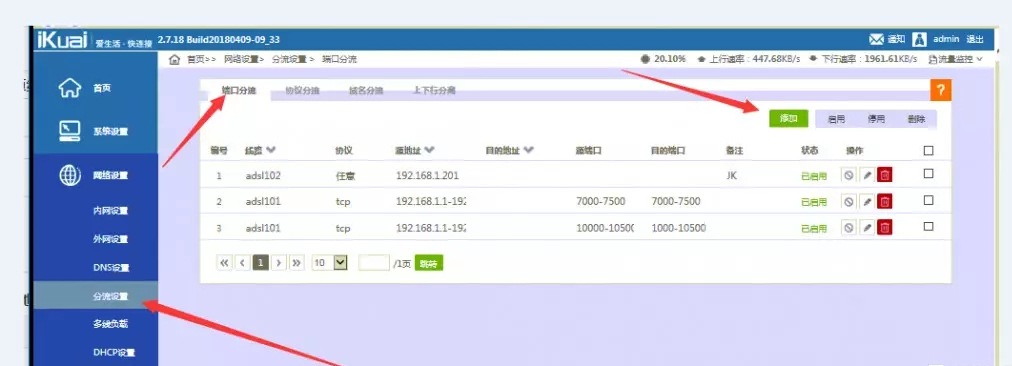This screenshot has height=366, width=1012.
Task: Toggle the select-all checkbox in table header
Action: pos(928,150)
